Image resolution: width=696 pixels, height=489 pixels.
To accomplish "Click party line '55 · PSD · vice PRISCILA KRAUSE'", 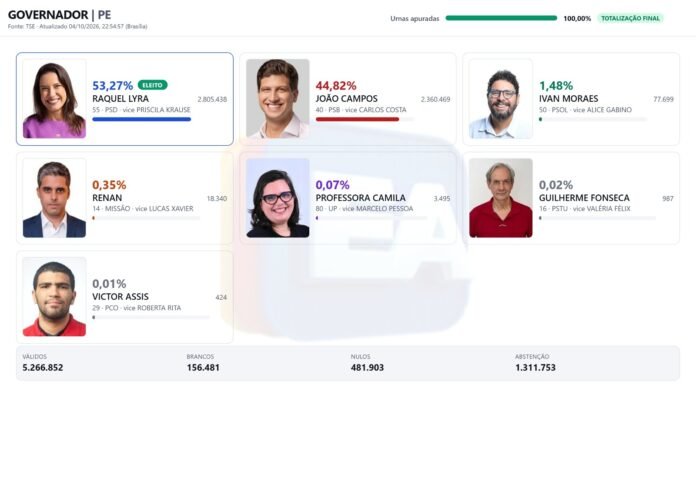I will pyautogui.click(x=142, y=110).
